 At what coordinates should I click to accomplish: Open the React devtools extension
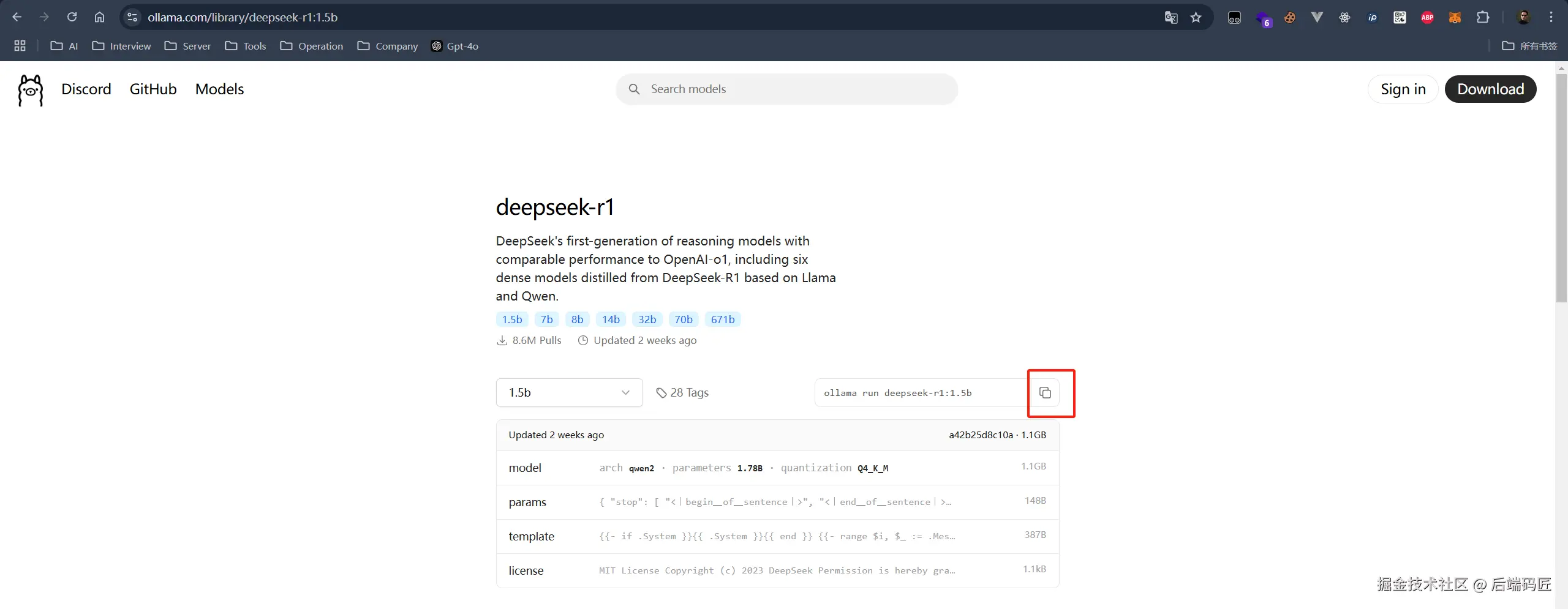click(1344, 18)
